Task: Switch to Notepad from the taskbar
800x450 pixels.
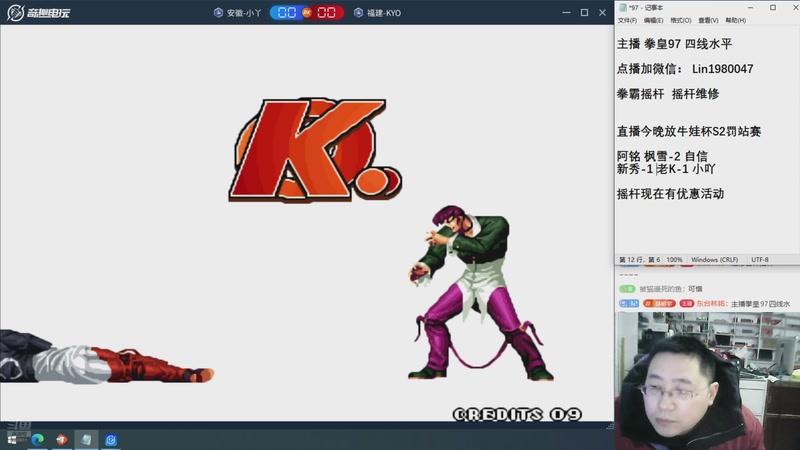Action: [86, 440]
